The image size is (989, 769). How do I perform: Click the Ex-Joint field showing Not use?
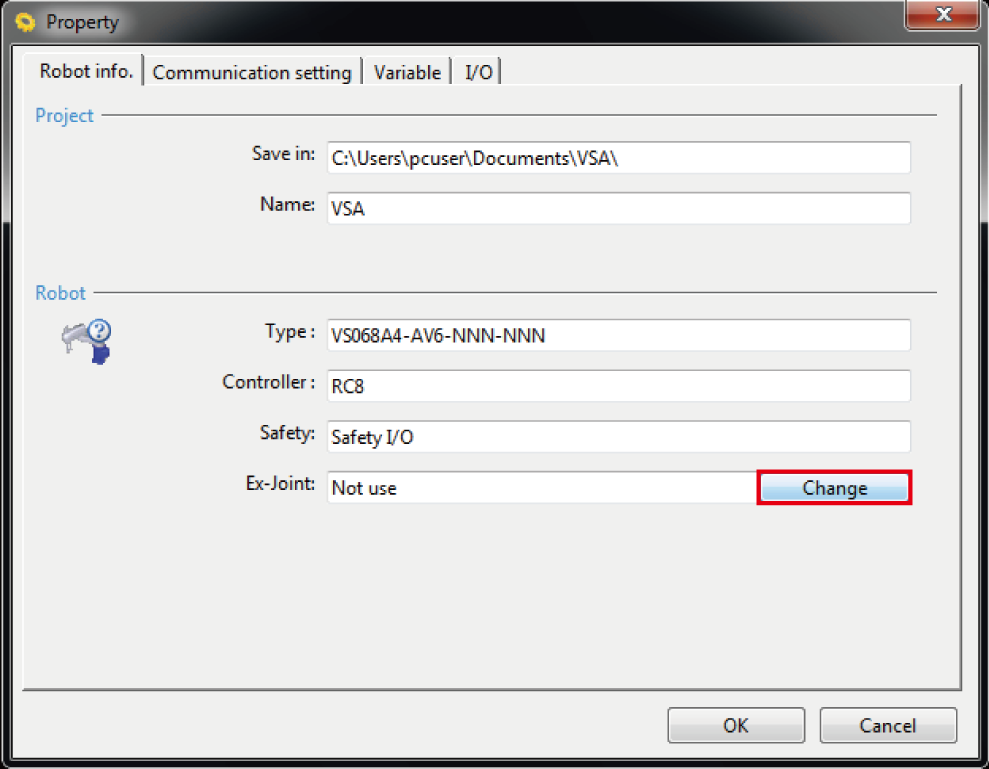tap(540, 488)
